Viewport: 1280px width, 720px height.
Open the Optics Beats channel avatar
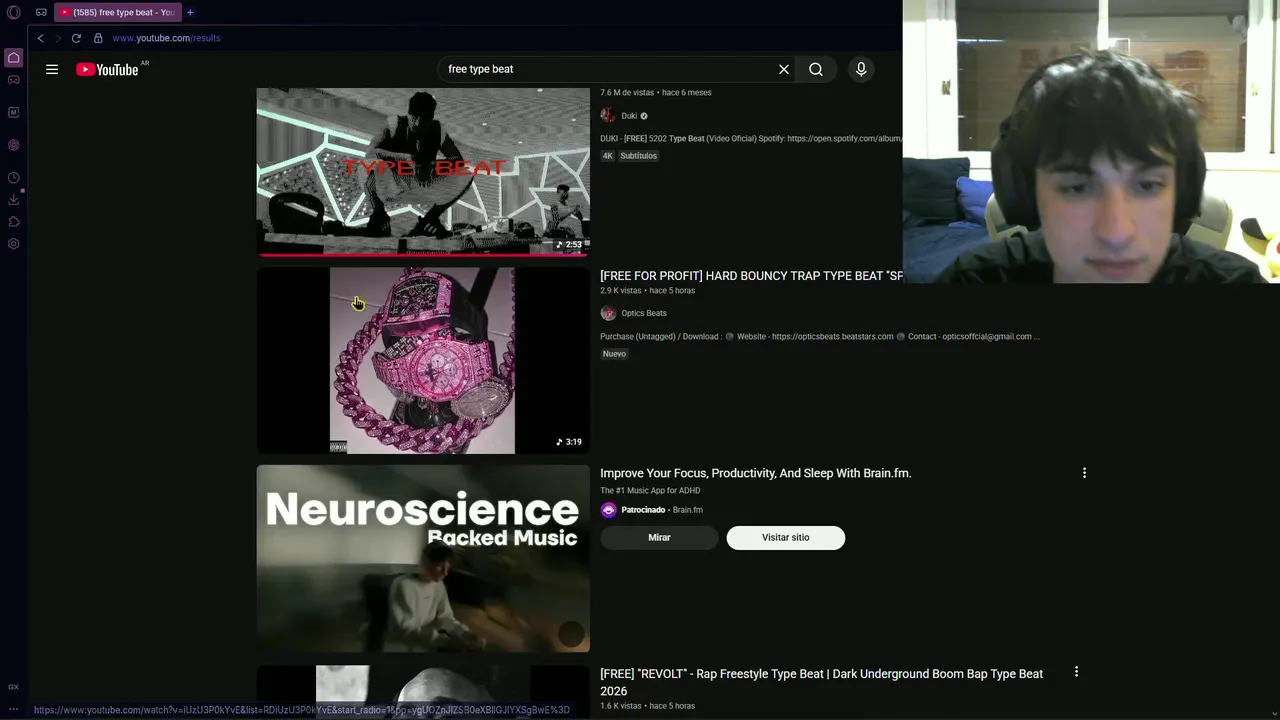pyautogui.click(x=608, y=313)
